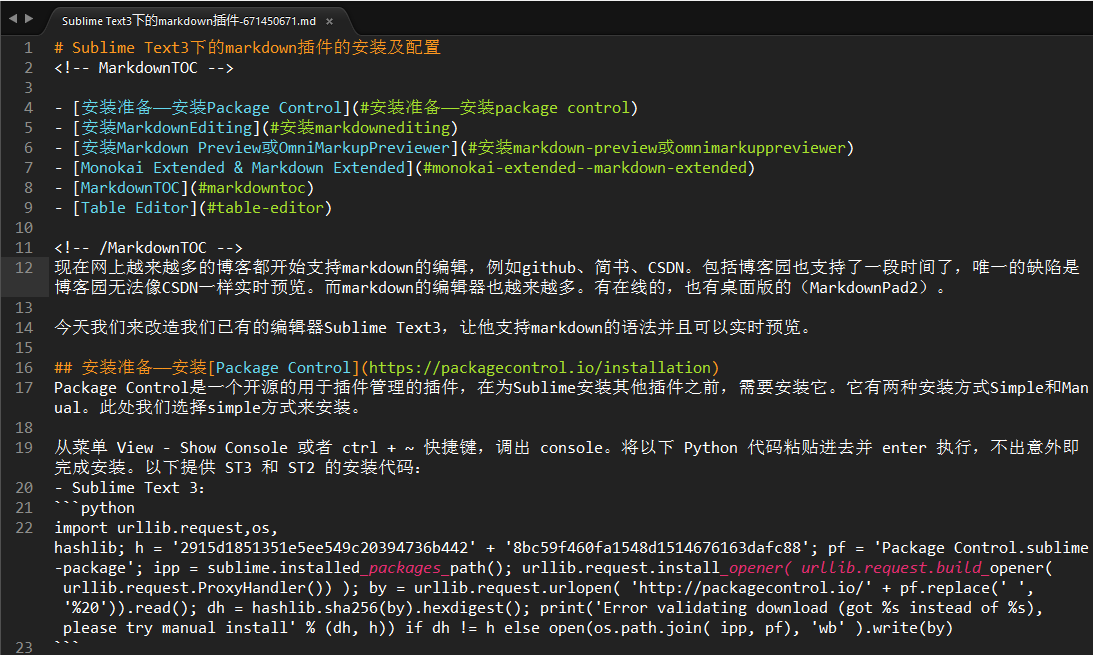Click the '#table-editor' anchor on line 9
Viewport: 1093px width, 655px height.
[265, 208]
